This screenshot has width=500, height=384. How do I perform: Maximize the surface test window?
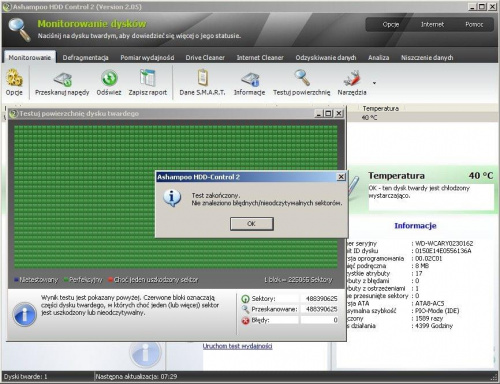point(329,113)
